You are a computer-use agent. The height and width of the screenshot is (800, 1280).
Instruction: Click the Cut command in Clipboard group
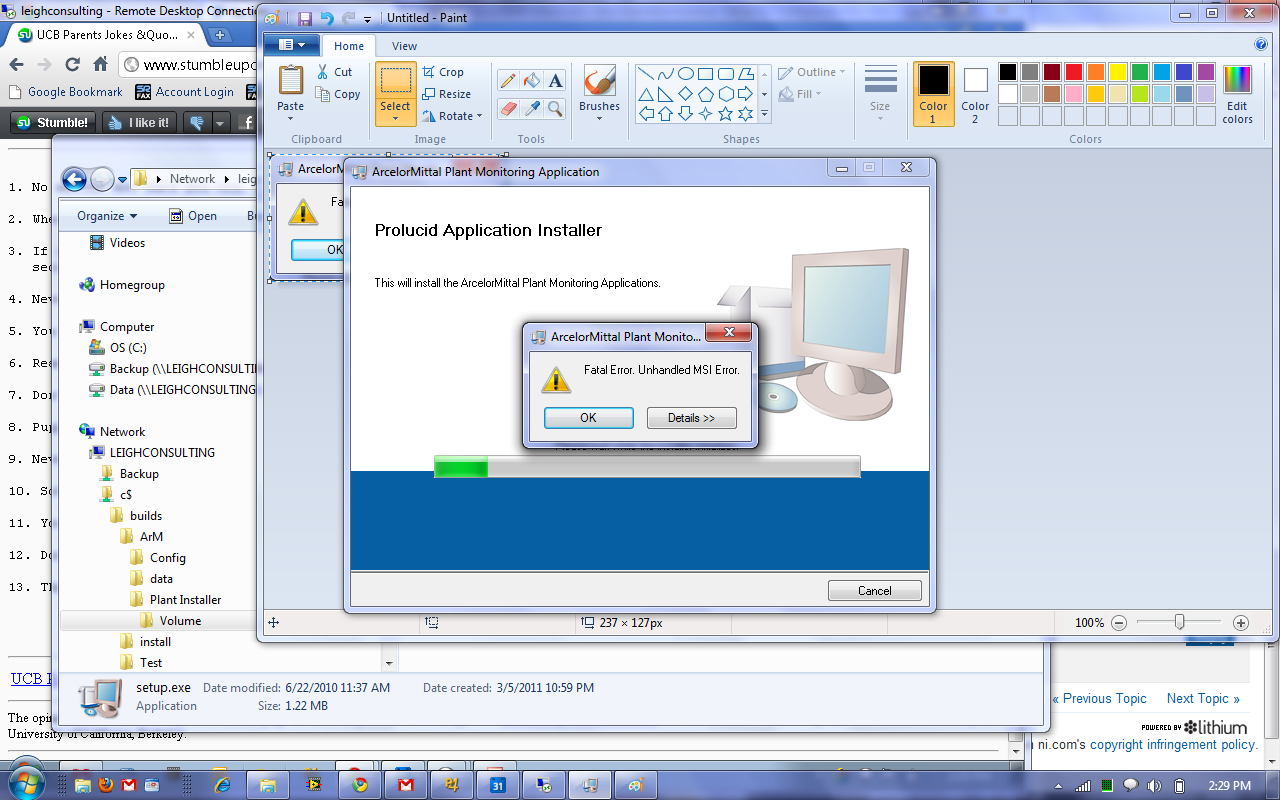pos(334,72)
